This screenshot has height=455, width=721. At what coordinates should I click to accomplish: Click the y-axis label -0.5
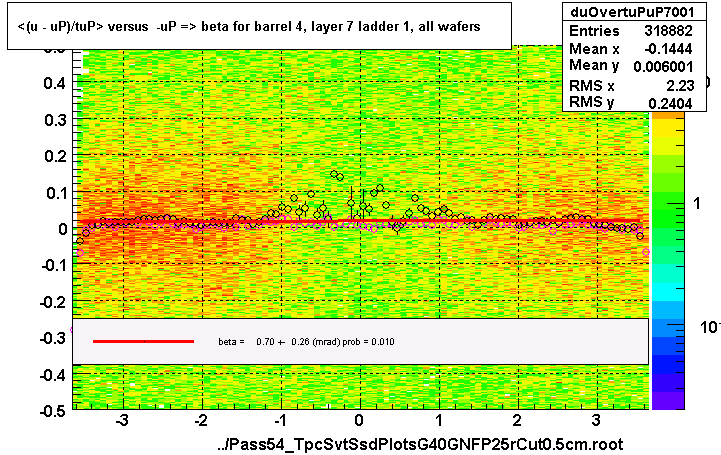pos(54,410)
